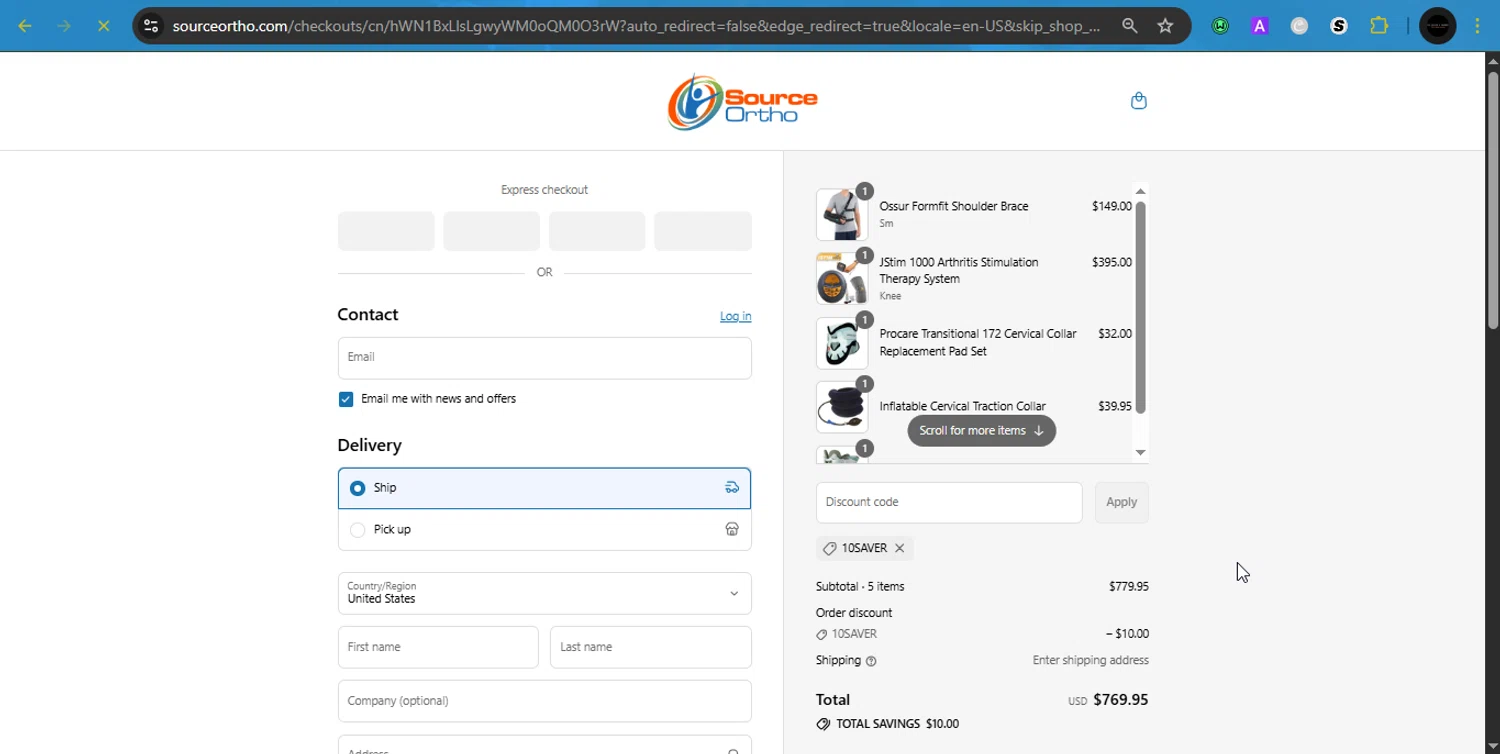Click the TOTAL SAVINGS $10.00 text
Screen dimensions: 1500x754
pyautogui.click(x=896, y=724)
